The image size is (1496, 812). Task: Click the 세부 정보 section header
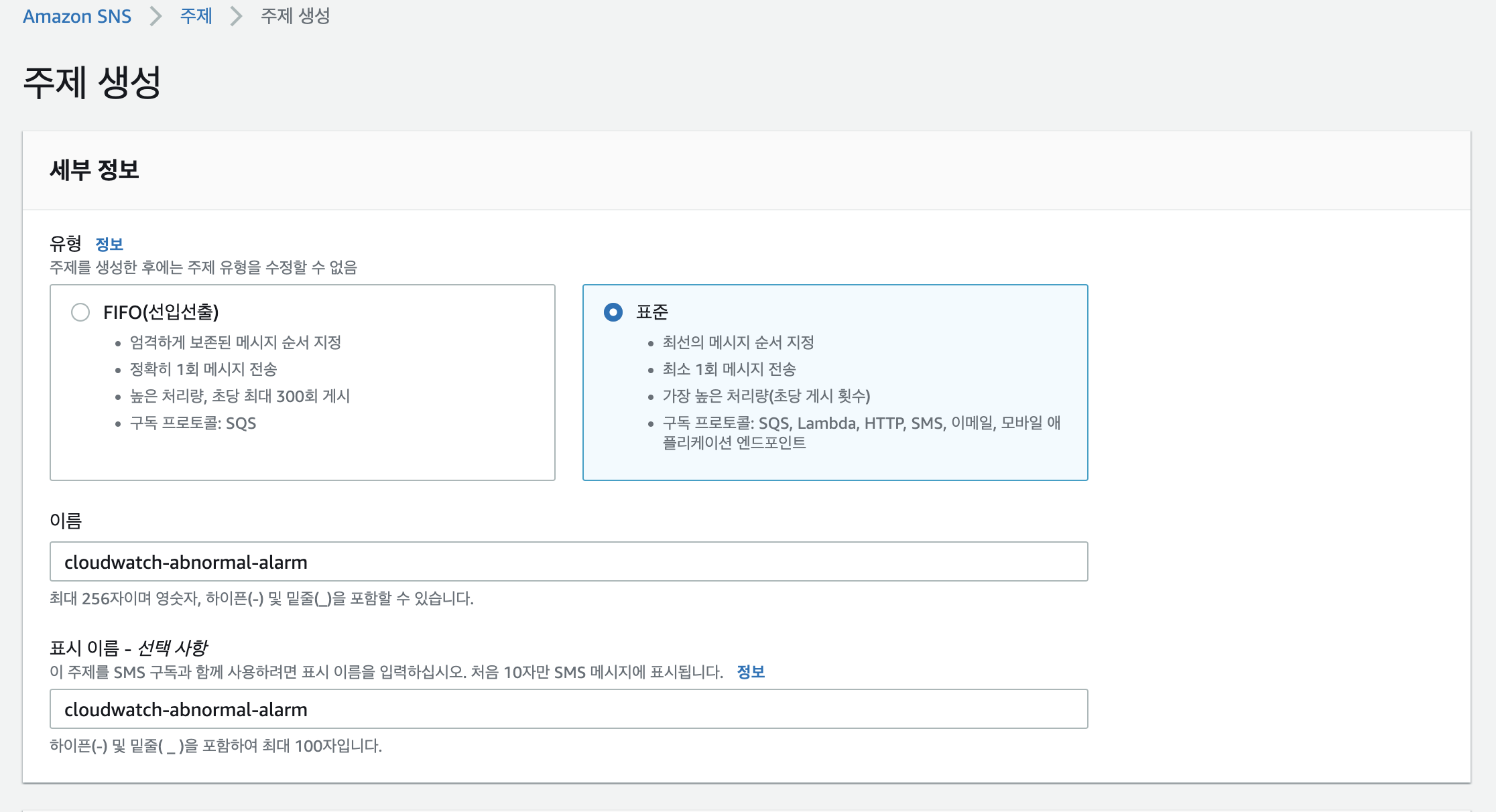pyautogui.click(x=95, y=170)
